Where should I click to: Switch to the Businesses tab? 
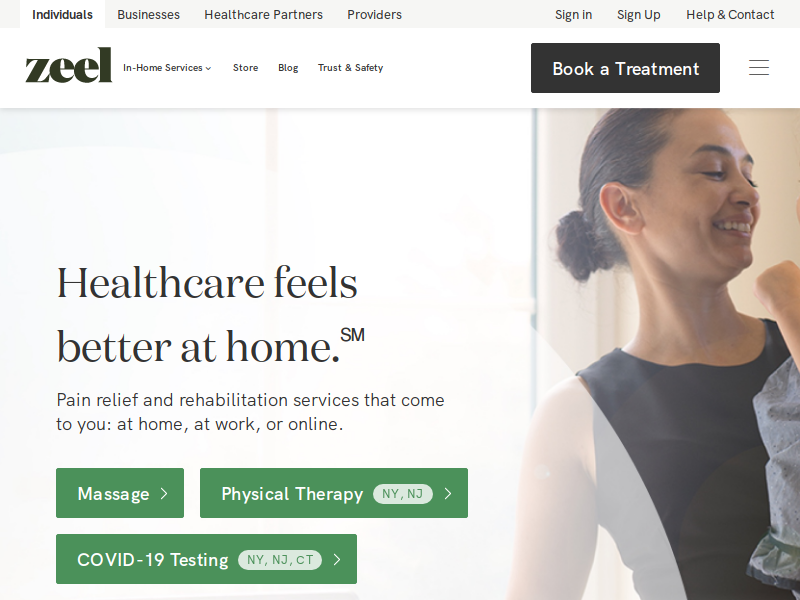pos(148,14)
